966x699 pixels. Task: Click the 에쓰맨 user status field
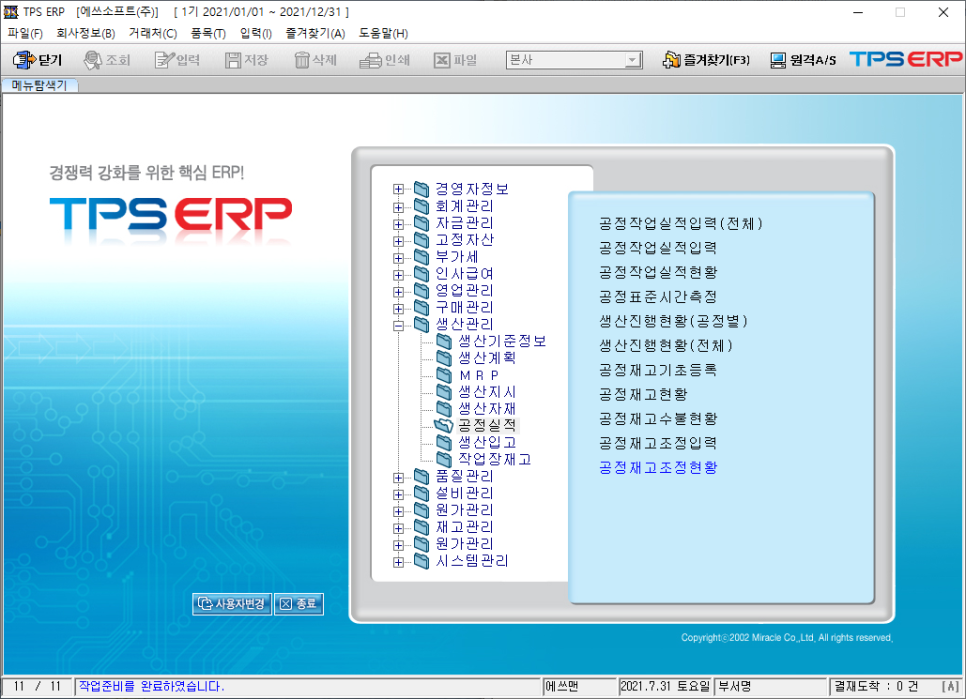click(580, 686)
